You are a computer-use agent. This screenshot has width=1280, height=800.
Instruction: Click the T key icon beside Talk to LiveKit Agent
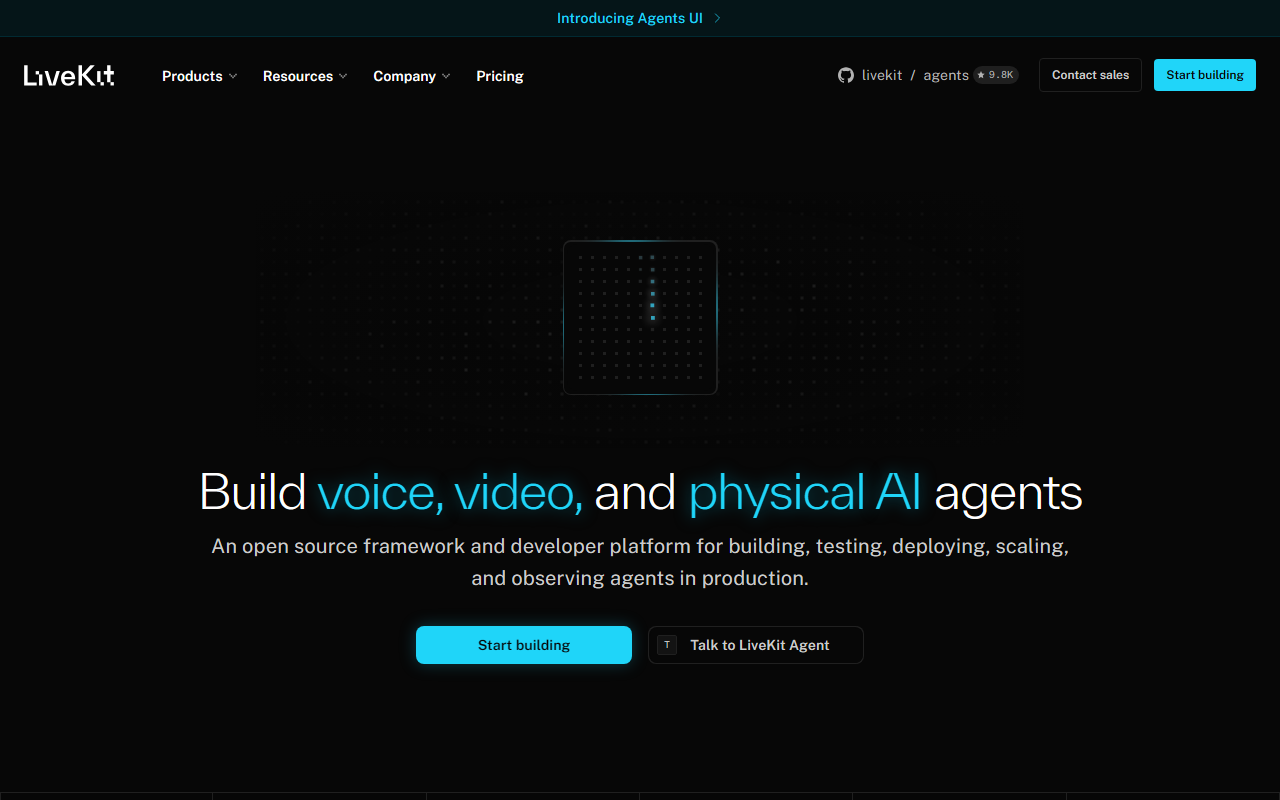pyautogui.click(x=667, y=645)
